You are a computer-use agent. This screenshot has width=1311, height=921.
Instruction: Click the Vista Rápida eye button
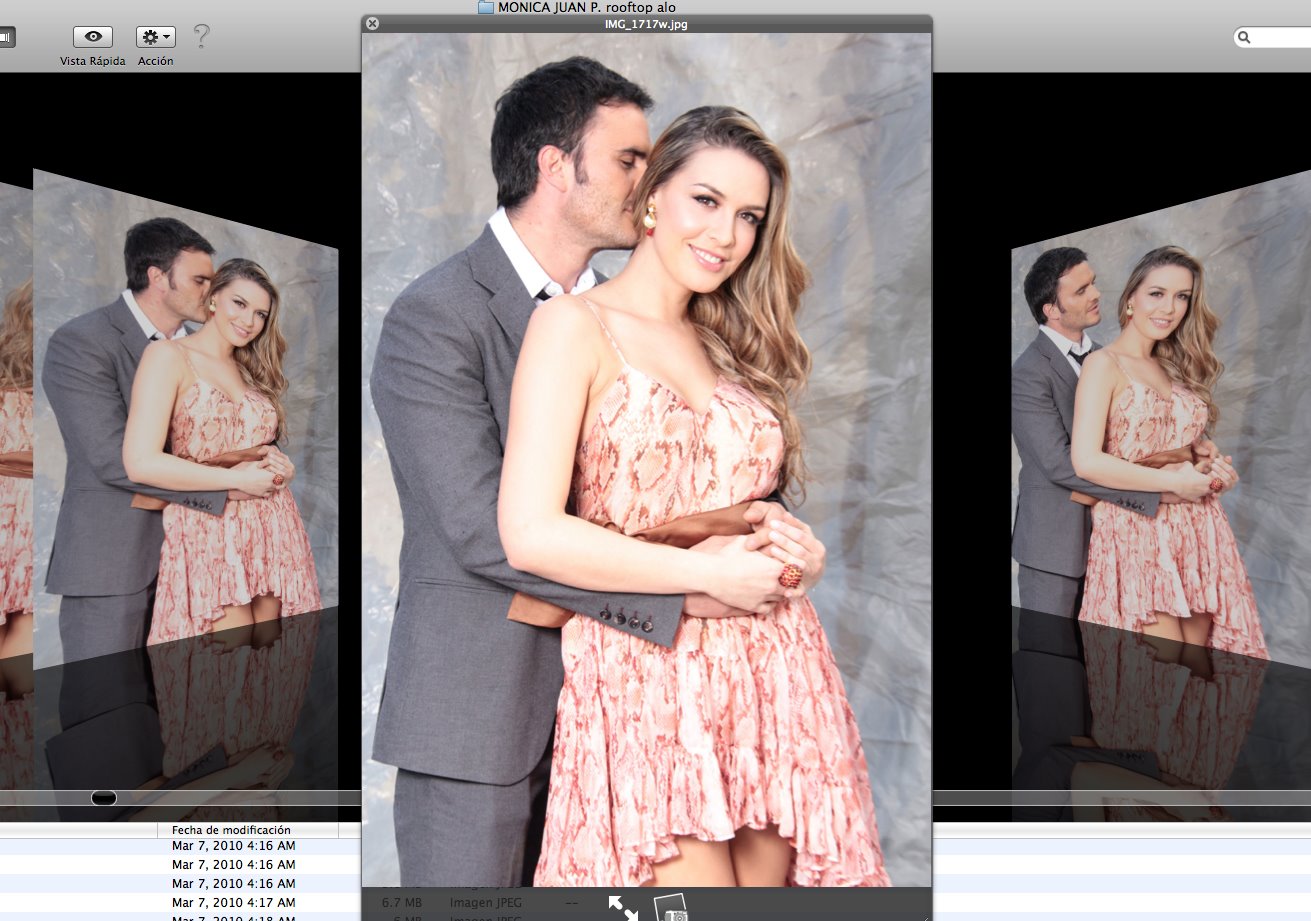pos(93,37)
